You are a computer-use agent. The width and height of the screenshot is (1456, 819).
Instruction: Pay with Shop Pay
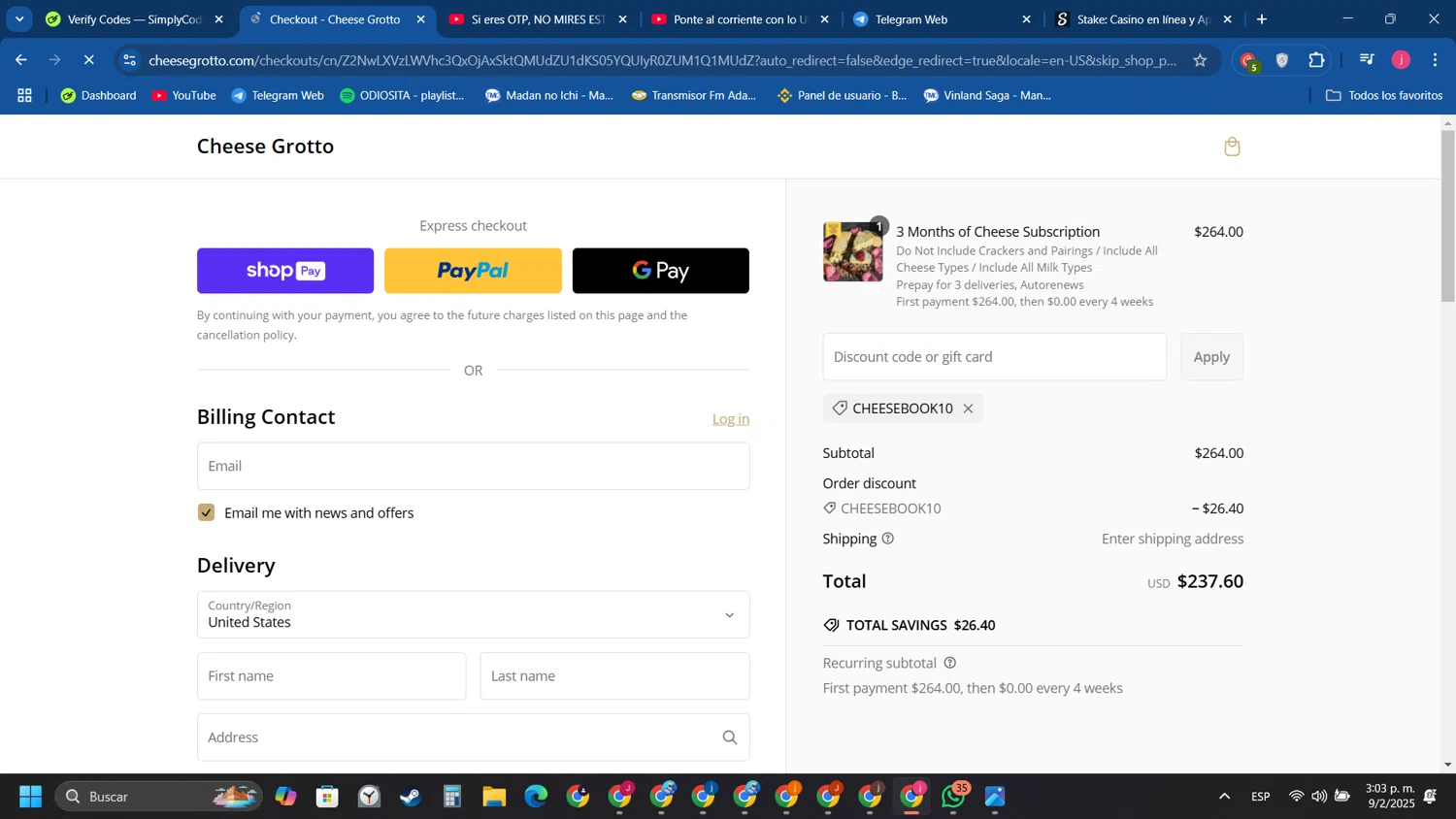click(x=285, y=271)
